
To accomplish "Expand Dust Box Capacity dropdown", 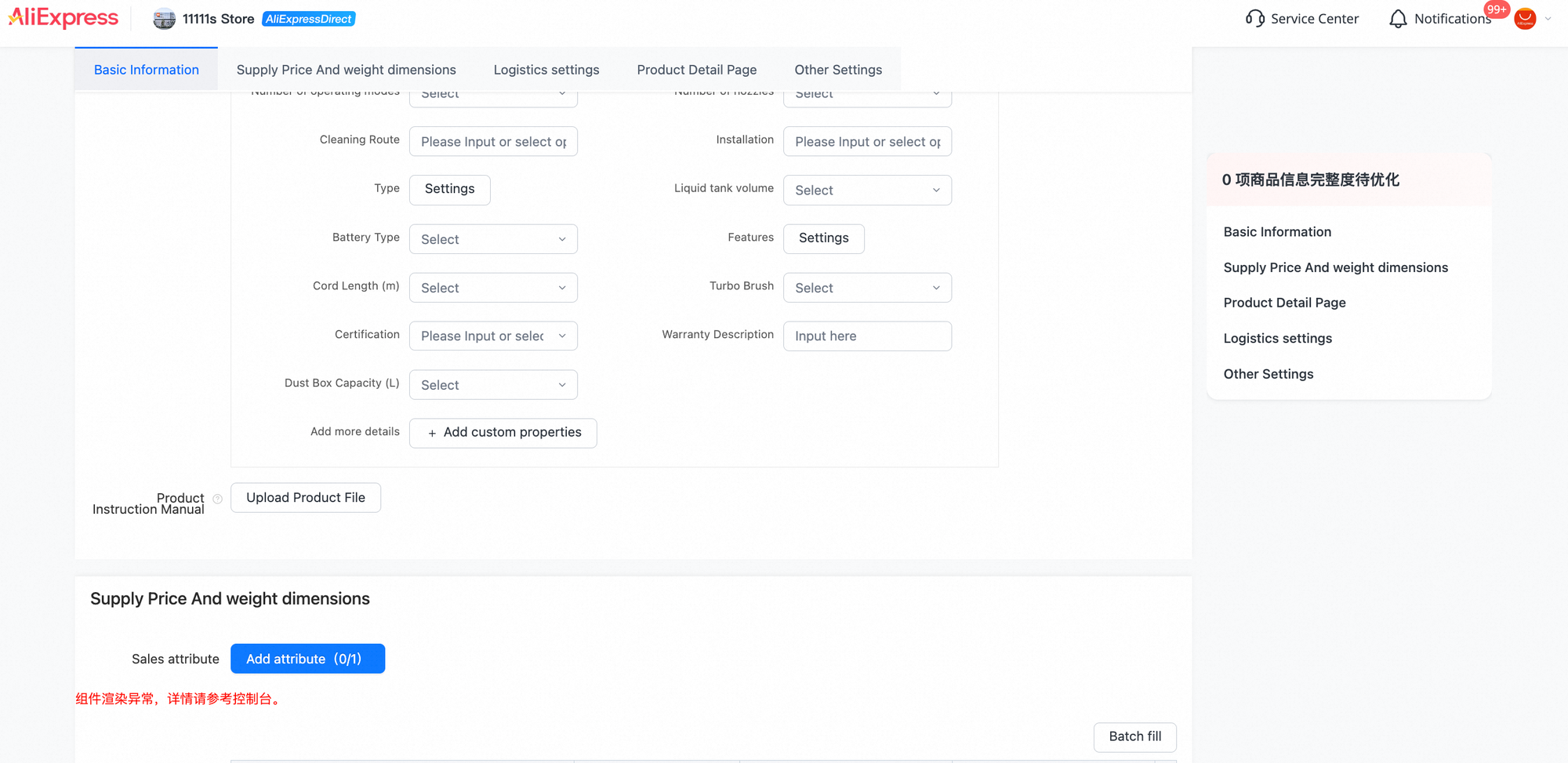I will coord(493,385).
